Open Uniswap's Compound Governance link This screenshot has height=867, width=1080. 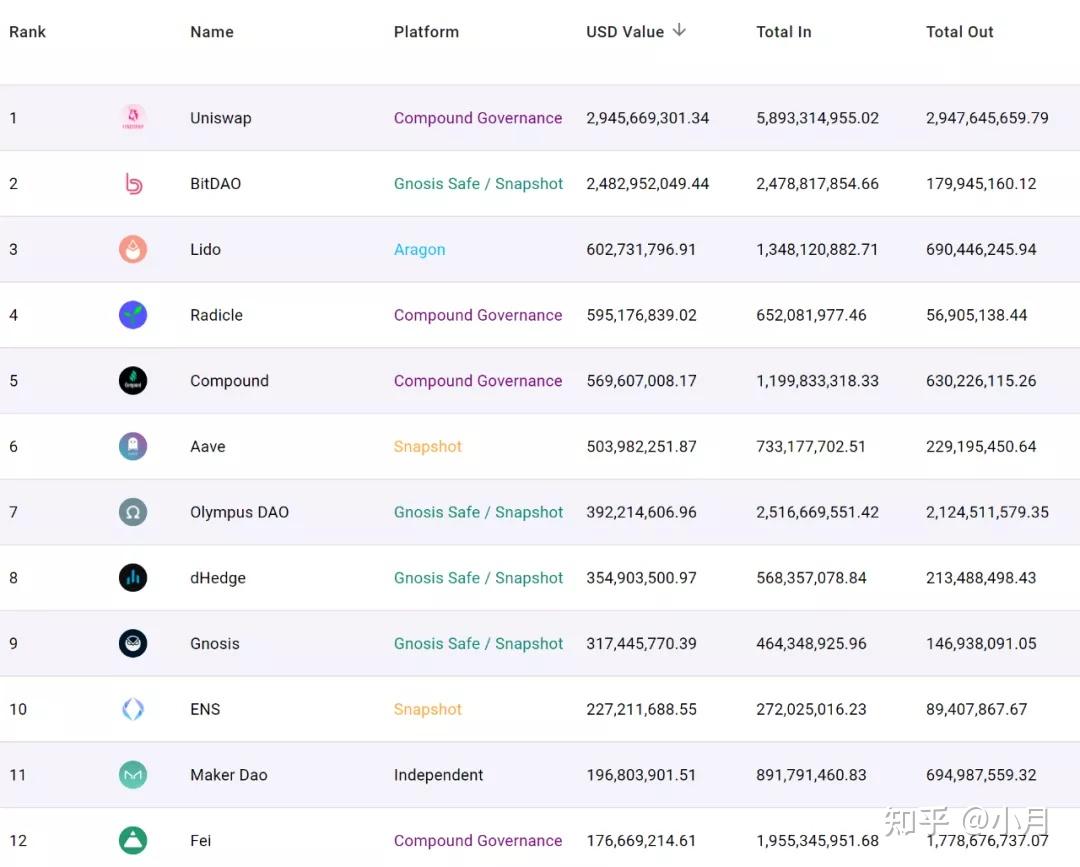tap(477, 118)
